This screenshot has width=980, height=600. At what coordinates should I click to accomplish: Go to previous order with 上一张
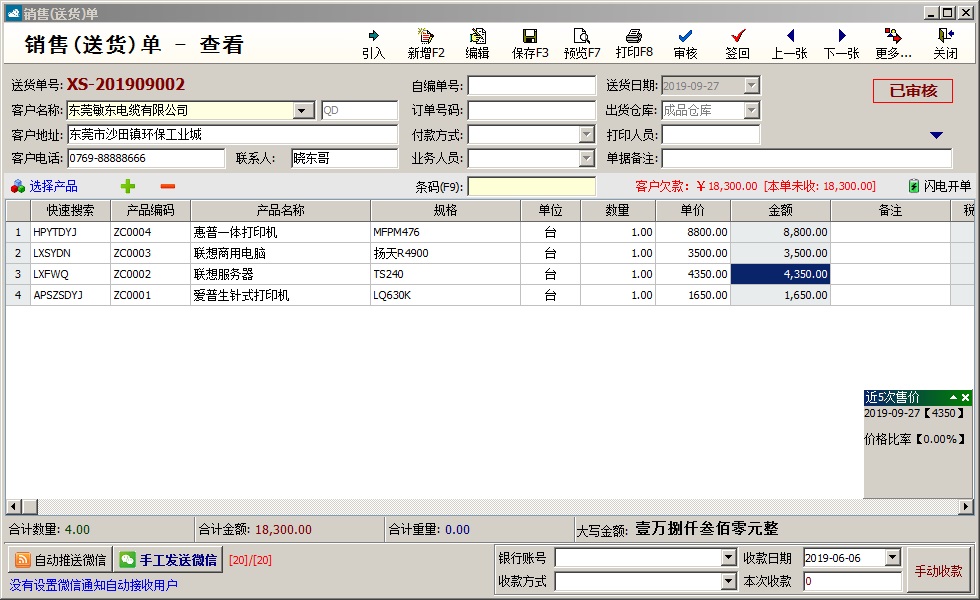[x=789, y=37]
